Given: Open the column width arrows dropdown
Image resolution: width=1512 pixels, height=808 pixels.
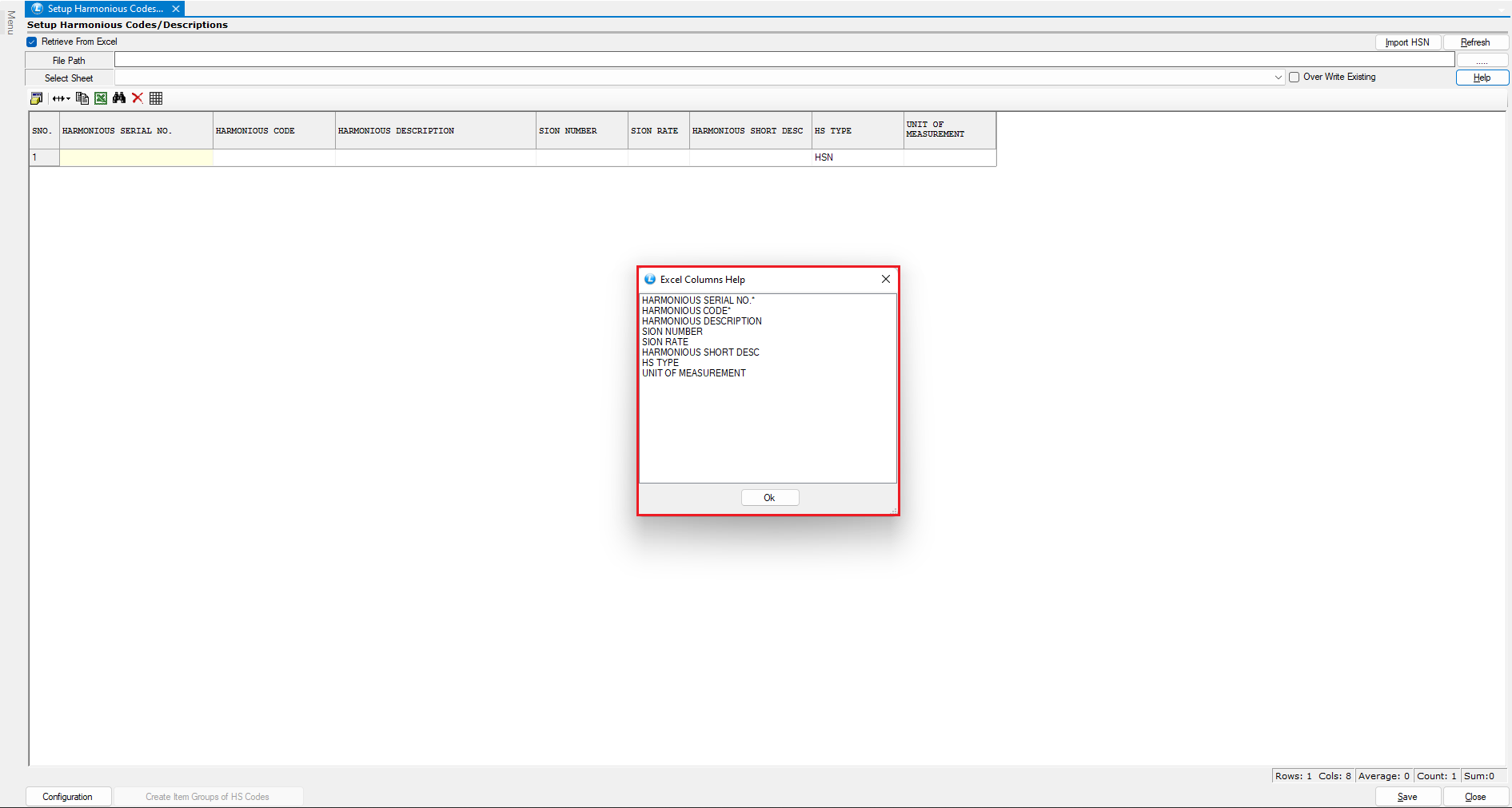Looking at the screenshot, I should [62, 98].
